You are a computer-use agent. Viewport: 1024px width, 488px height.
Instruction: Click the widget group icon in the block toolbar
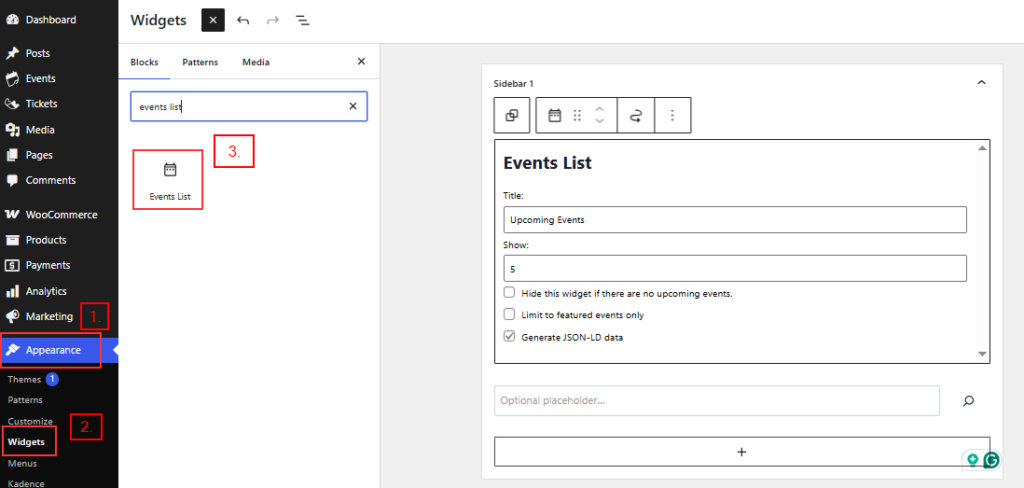pos(511,115)
